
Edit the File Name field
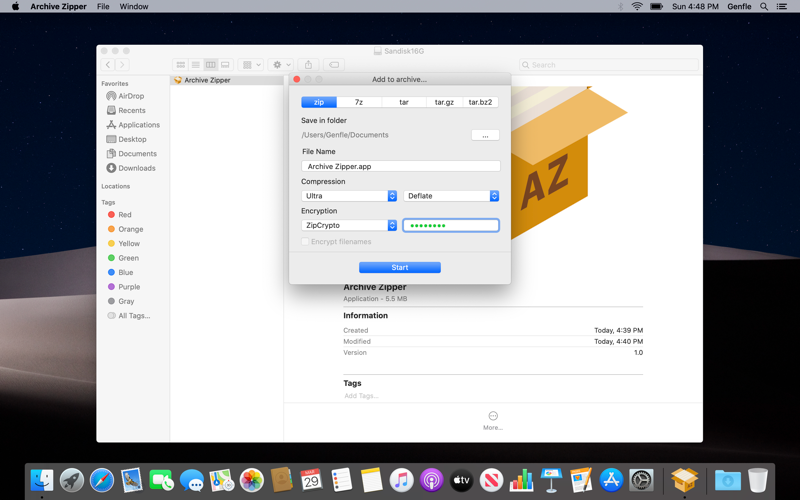[x=401, y=166]
